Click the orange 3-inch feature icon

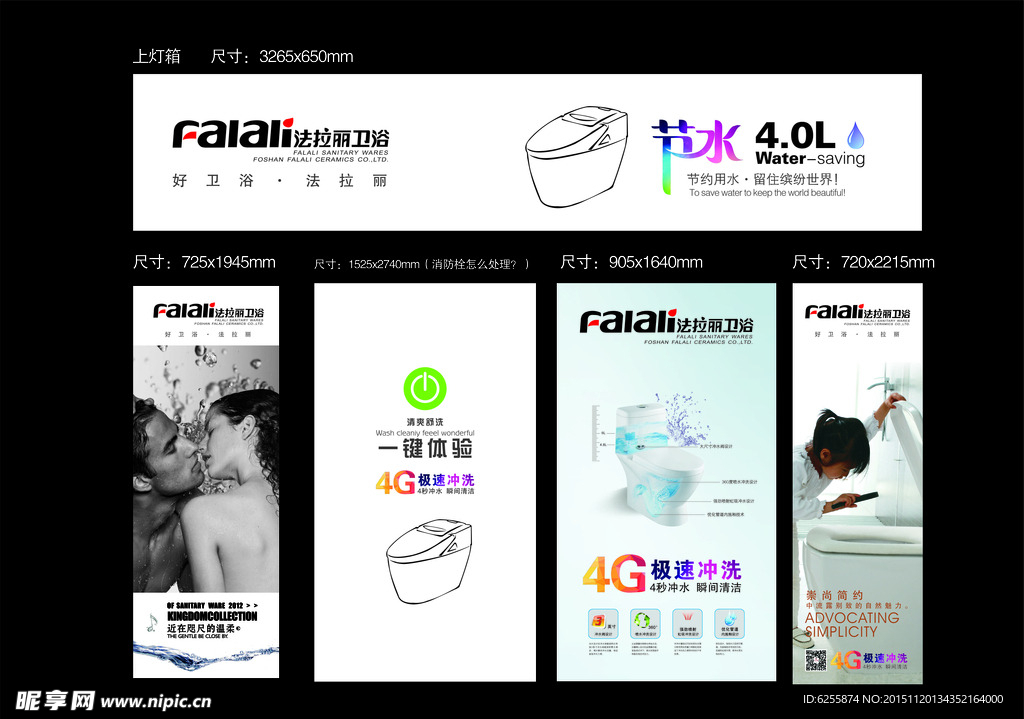pyautogui.click(x=596, y=619)
